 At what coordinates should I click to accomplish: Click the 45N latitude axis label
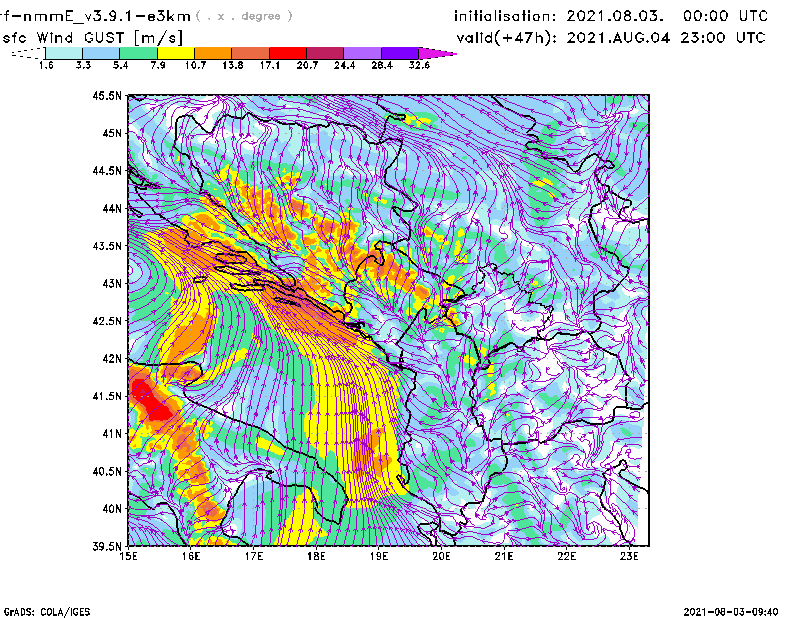(112, 133)
